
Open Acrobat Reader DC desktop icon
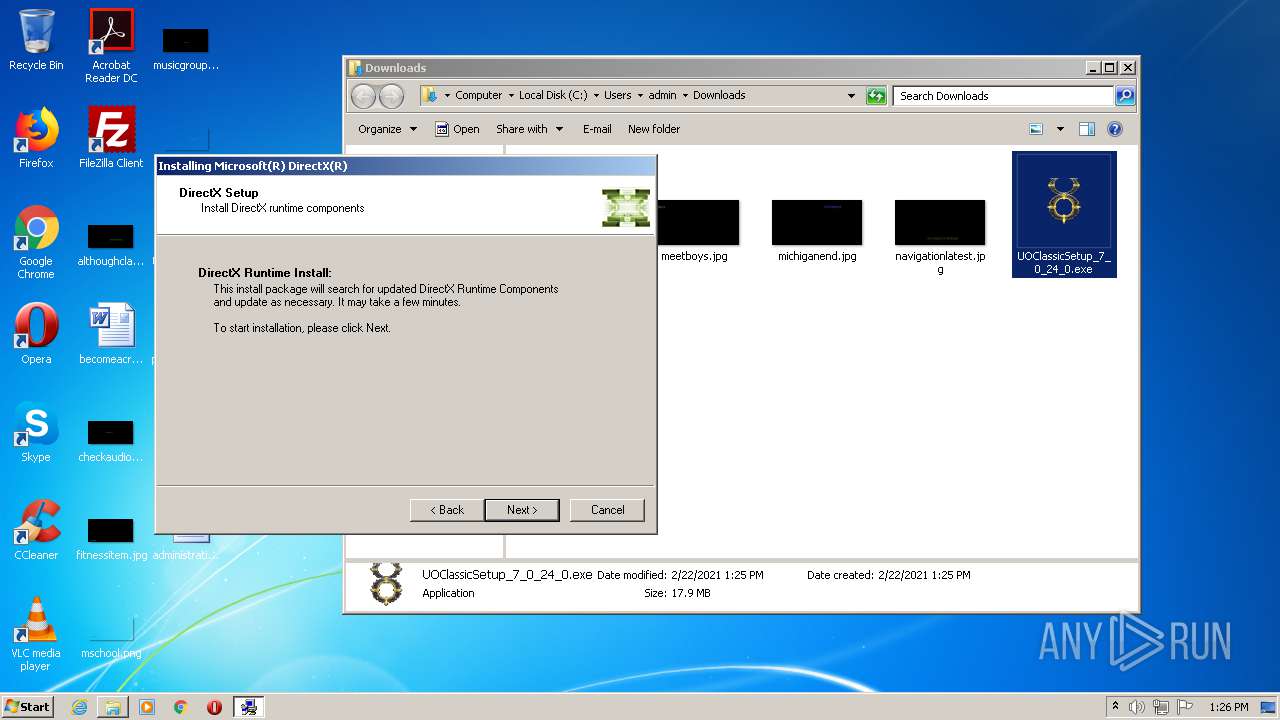coord(111,46)
